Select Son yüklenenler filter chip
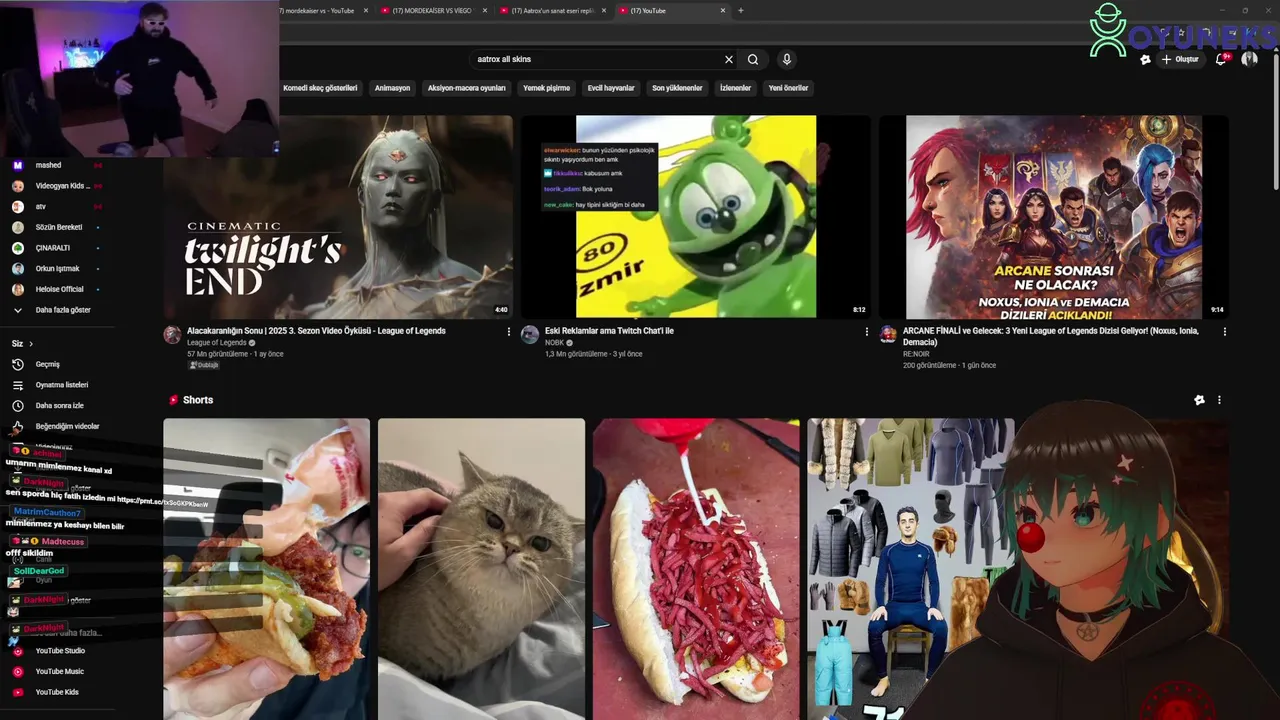The height and width of the screenshot is (720, 1280). tap(677, 88)
